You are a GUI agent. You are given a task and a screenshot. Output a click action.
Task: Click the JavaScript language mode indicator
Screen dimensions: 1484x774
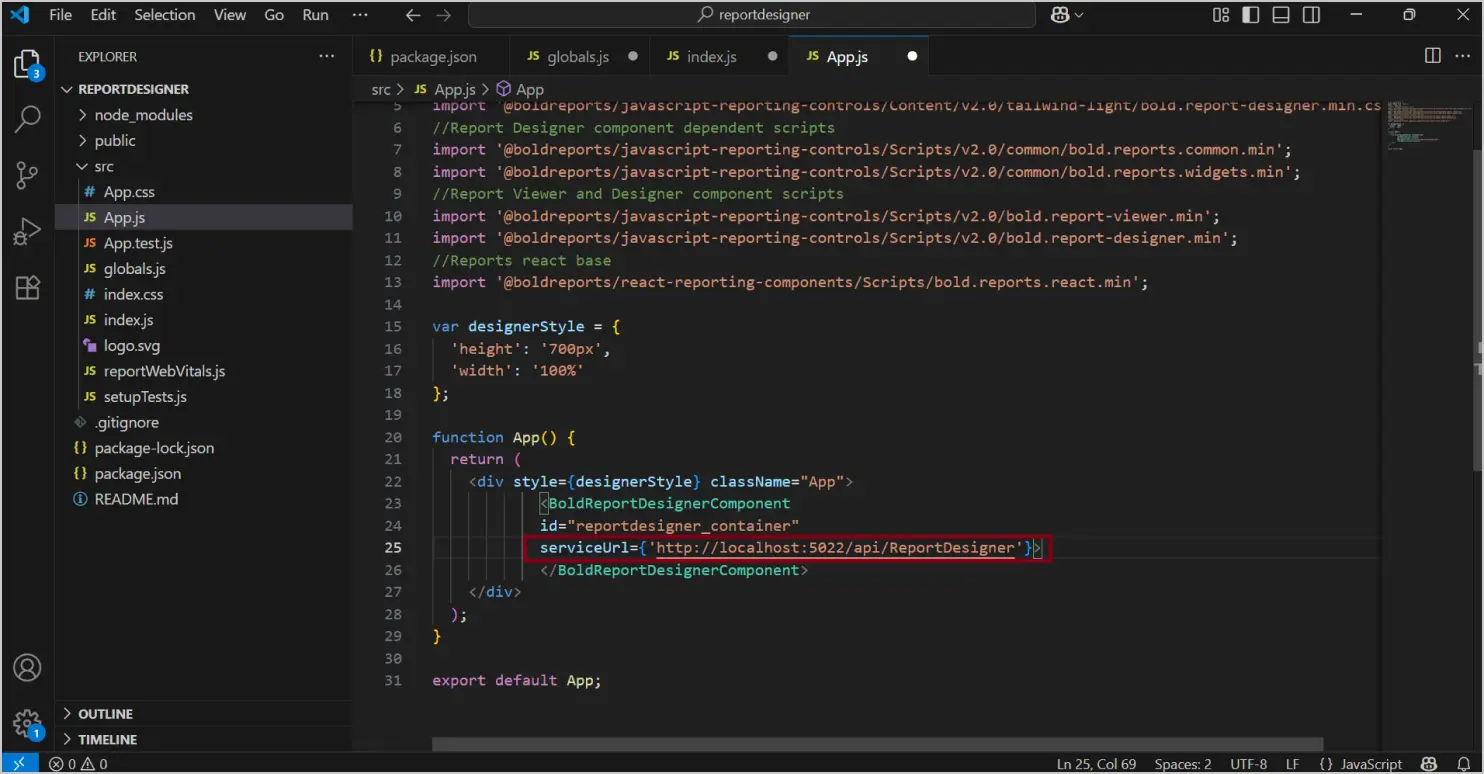point(1366,763)
